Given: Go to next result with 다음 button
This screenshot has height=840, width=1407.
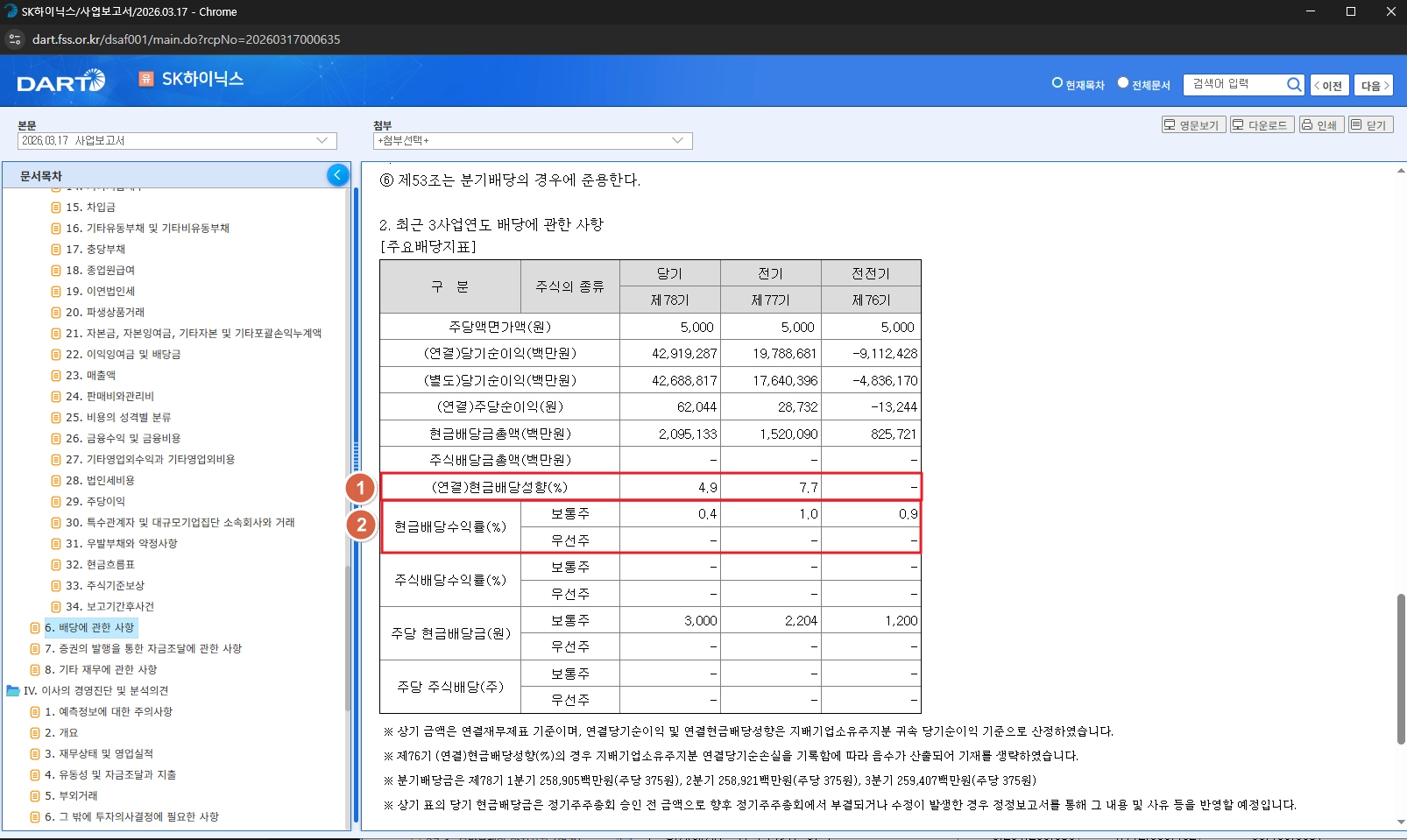Looking at the screenshot, I should tap(1373, 85).
